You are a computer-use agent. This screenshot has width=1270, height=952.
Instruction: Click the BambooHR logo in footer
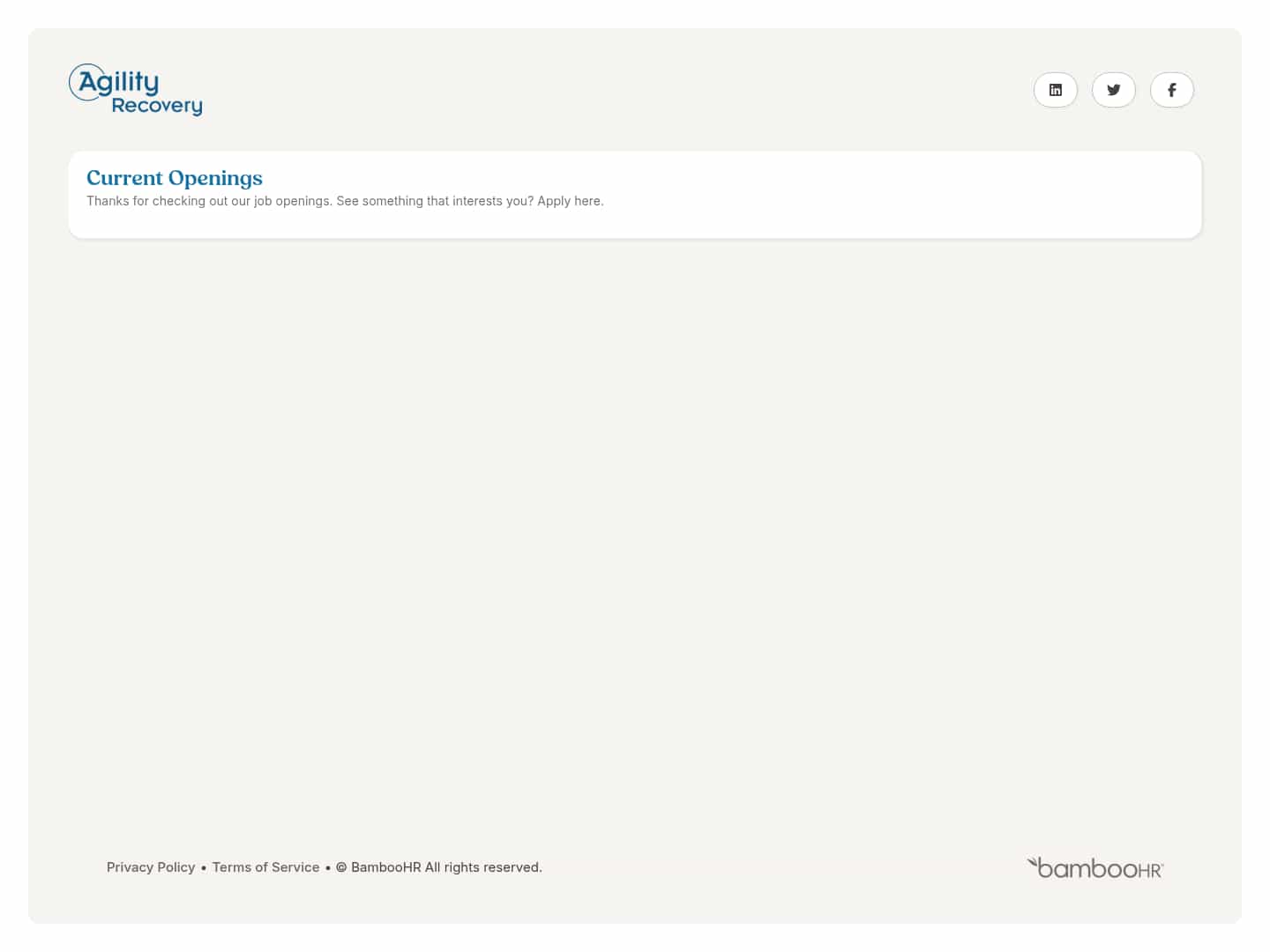[1095, 868]
